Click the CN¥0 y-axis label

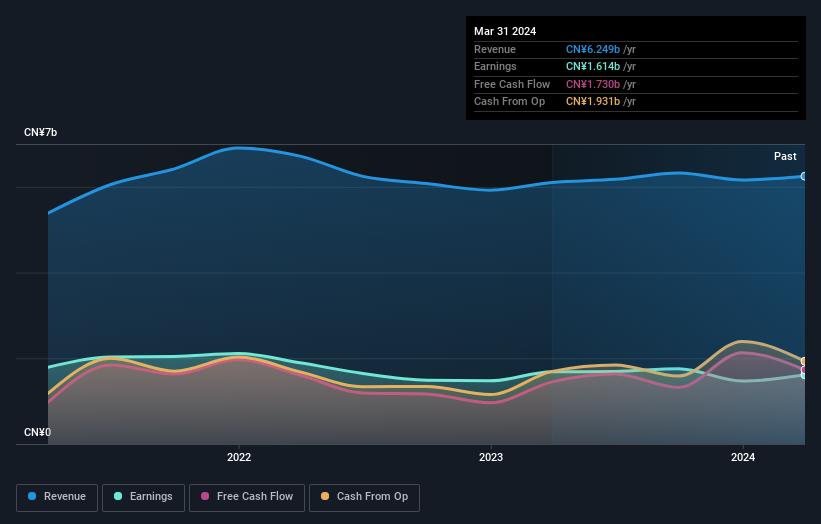coord(37,432)
